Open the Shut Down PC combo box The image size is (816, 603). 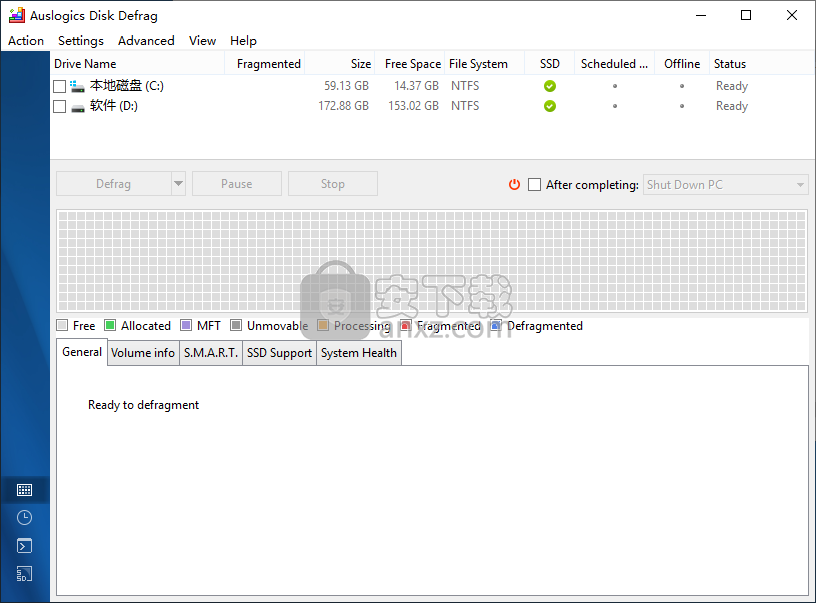725,185
